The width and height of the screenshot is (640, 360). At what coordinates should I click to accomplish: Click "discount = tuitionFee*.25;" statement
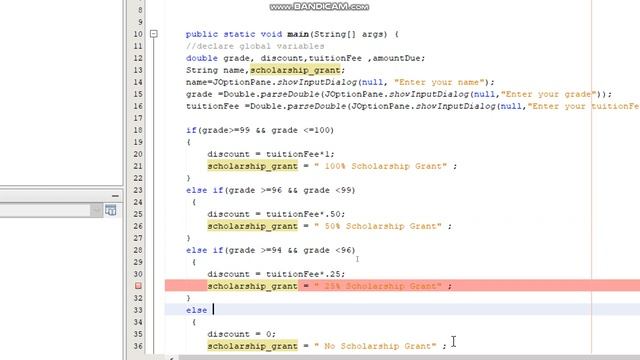(x=276, y=274)
